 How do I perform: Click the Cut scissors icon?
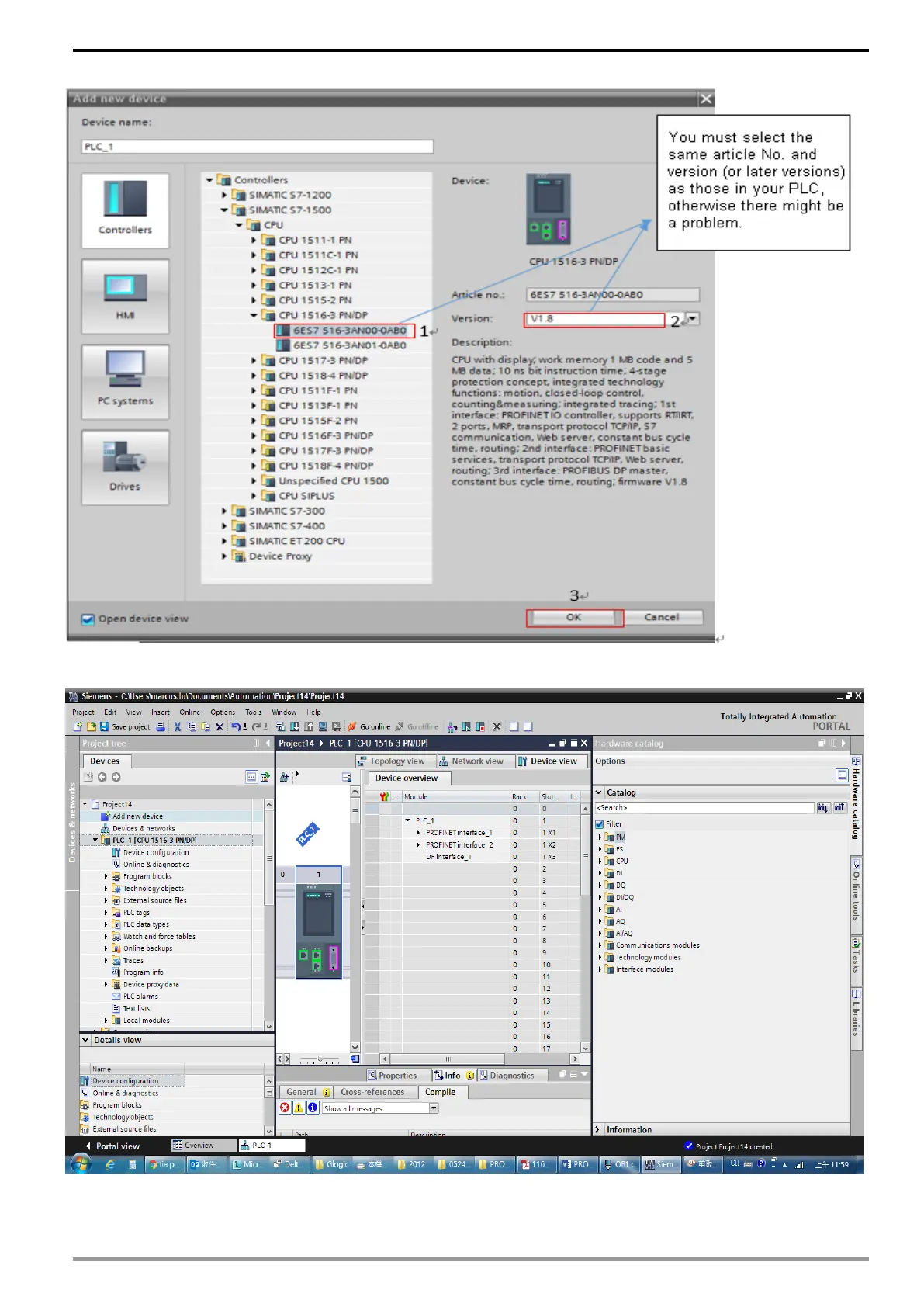pyautogui.click(x=178, y=727)
